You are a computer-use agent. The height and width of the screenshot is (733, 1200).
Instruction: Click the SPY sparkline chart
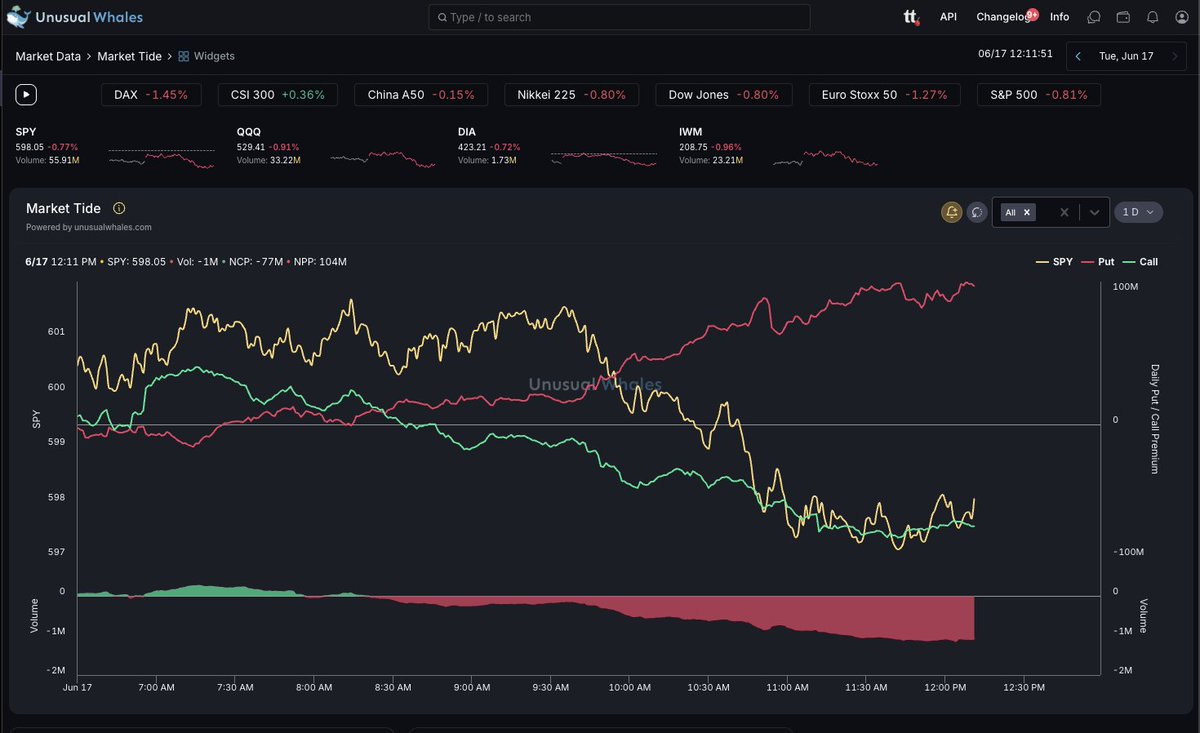(161, 157)
